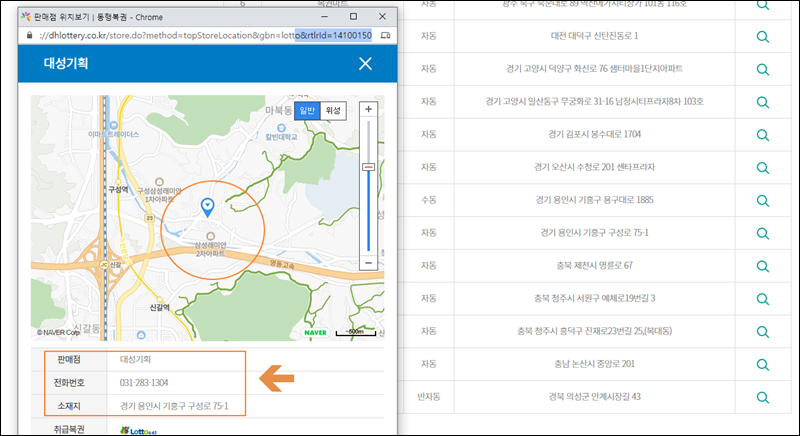The width and height of the screenshot is (800, 436).
Task: Click the 구성역 station label on map
Action: coord(118,189)
